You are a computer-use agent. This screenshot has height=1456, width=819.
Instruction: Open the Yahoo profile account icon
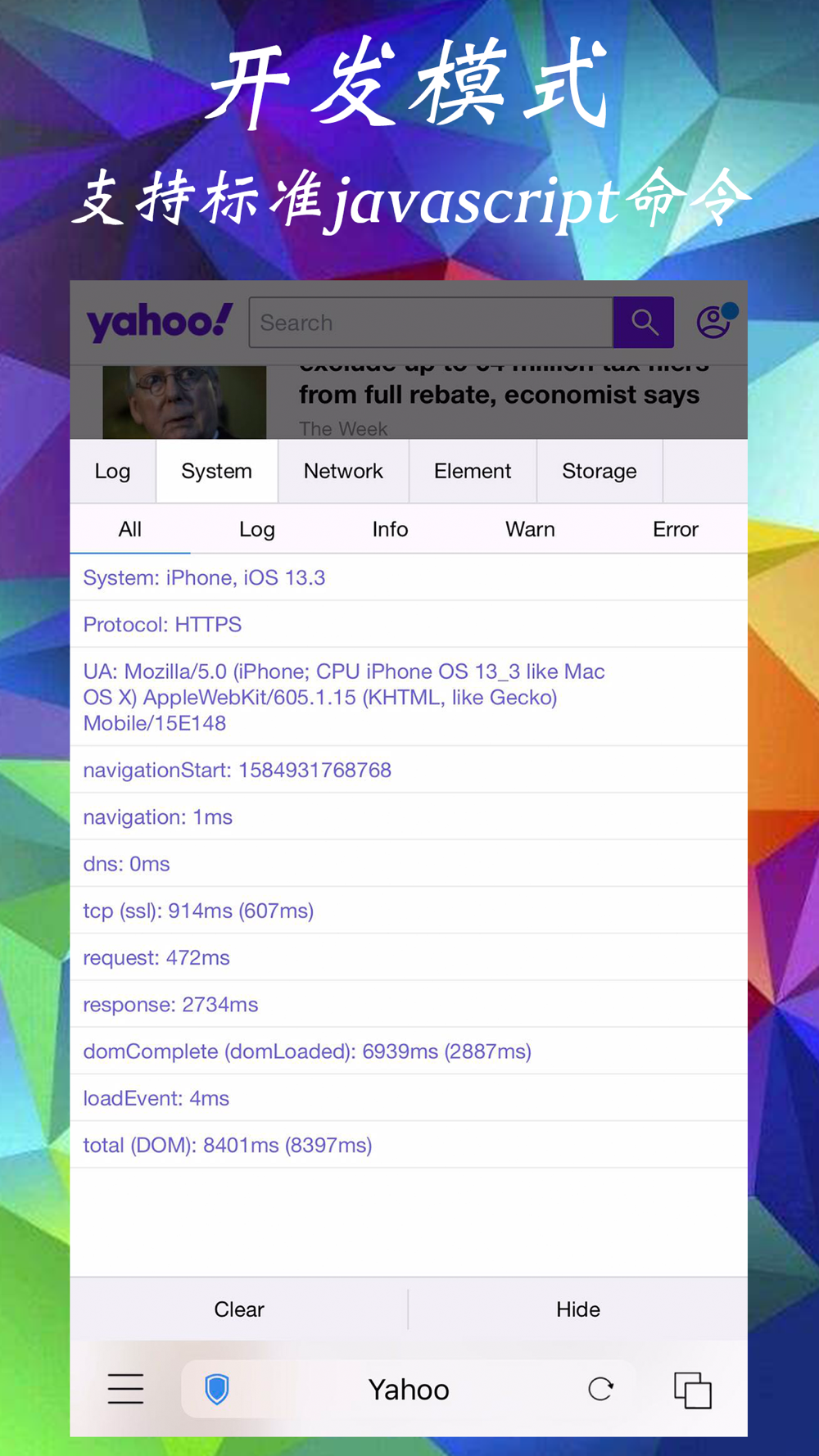[714, 322]
